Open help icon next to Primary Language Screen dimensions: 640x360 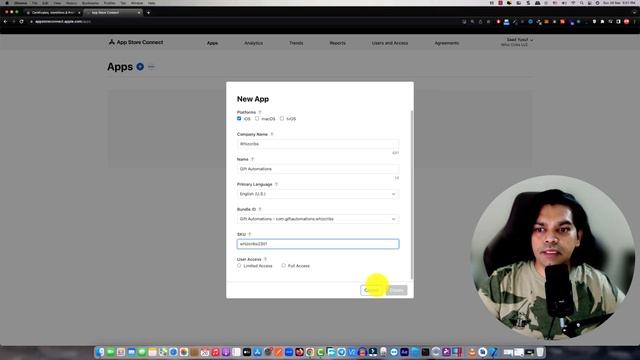point(276,184)
